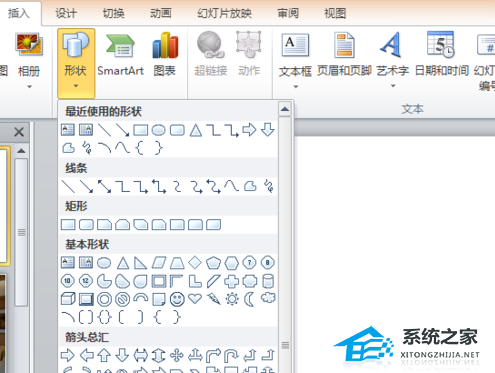Click the 超链接 hyperlink button
Screen dimensions: 495x373
[211, 54]
